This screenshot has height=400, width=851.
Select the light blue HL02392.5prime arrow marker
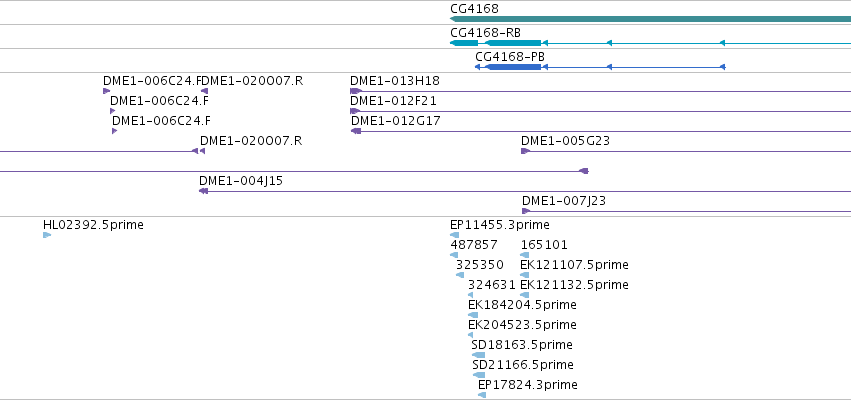pyautogui.click(x=47, y=235)
